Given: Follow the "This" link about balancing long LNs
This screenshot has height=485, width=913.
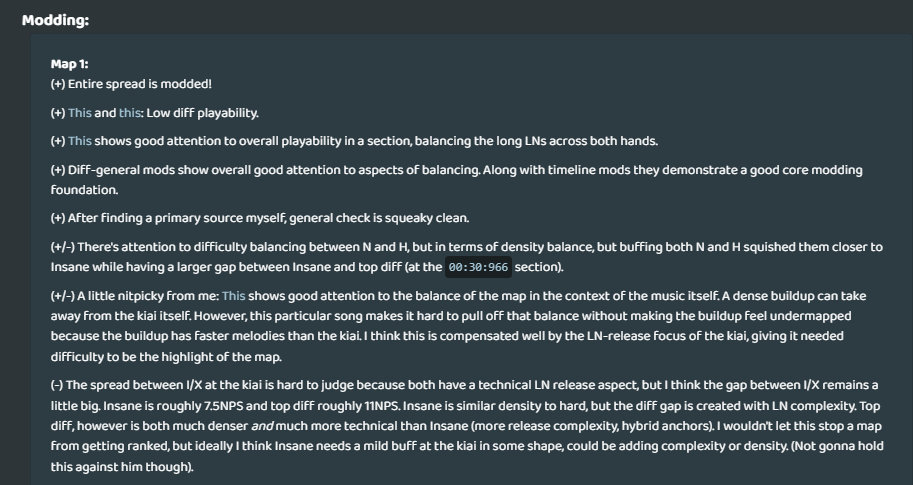Looking at the screenshot, I should pyautogui.click(x=79, y=141).
